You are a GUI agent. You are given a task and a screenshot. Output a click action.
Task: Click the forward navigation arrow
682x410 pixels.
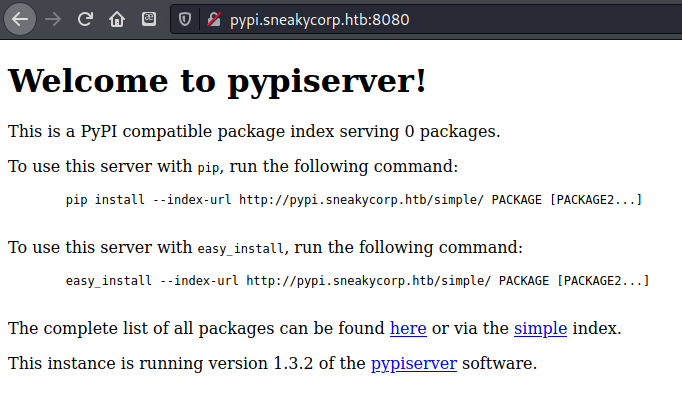pos(54,19)
